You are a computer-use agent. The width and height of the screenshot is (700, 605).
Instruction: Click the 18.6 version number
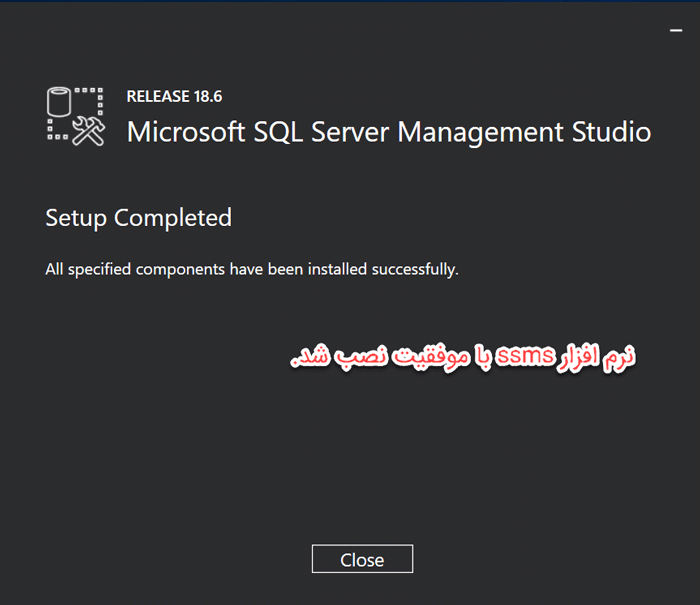pos(208,96)
